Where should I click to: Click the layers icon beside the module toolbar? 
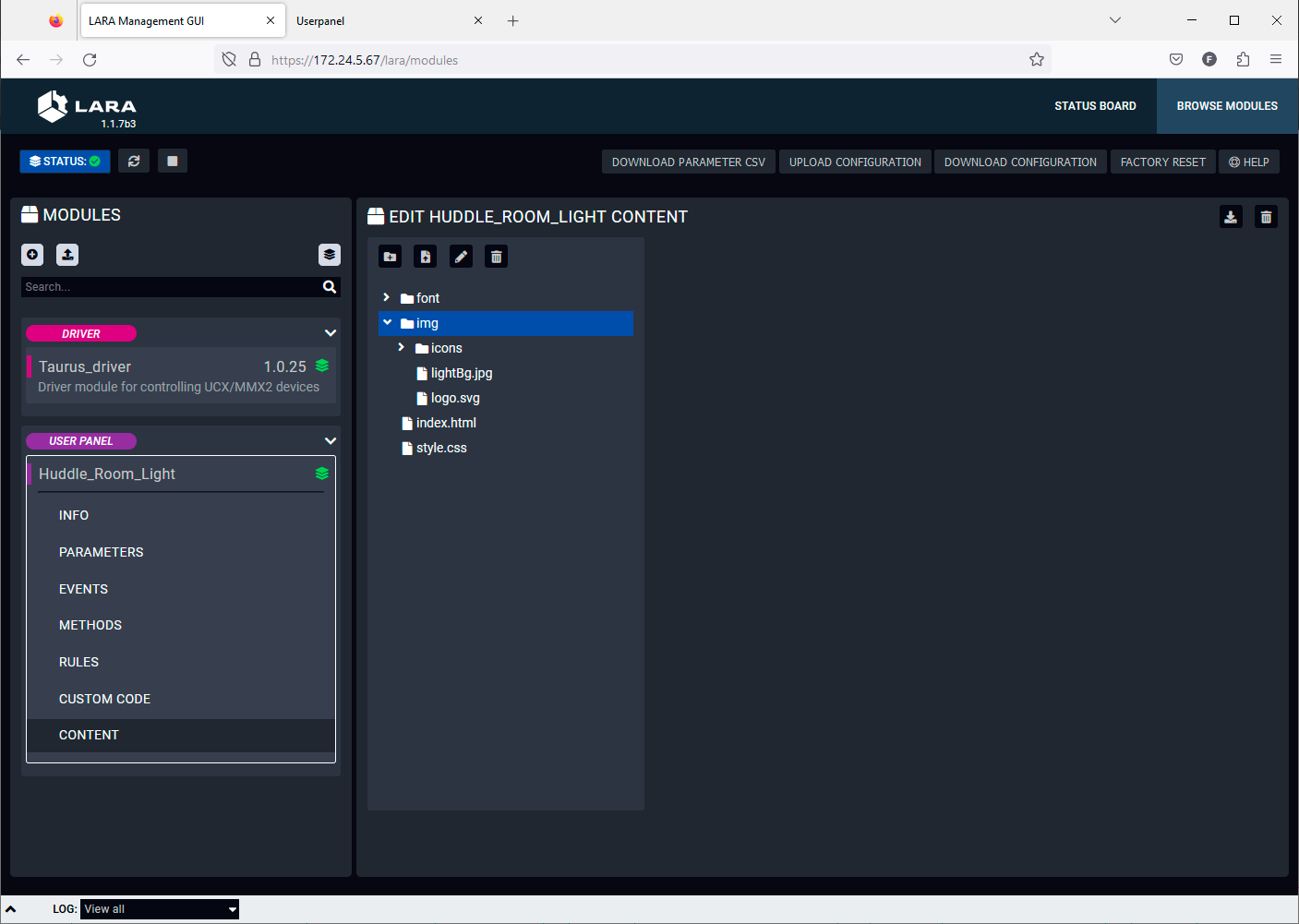pos(330,255)
